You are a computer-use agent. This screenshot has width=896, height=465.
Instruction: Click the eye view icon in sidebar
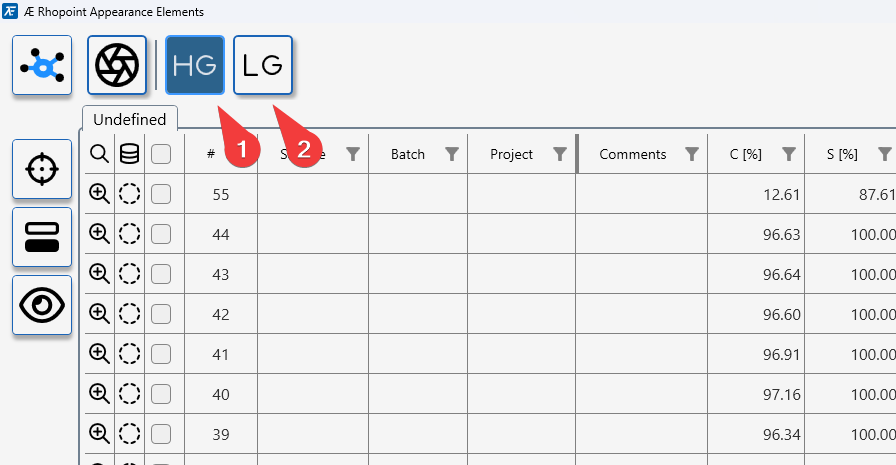(x=42, y=305)
